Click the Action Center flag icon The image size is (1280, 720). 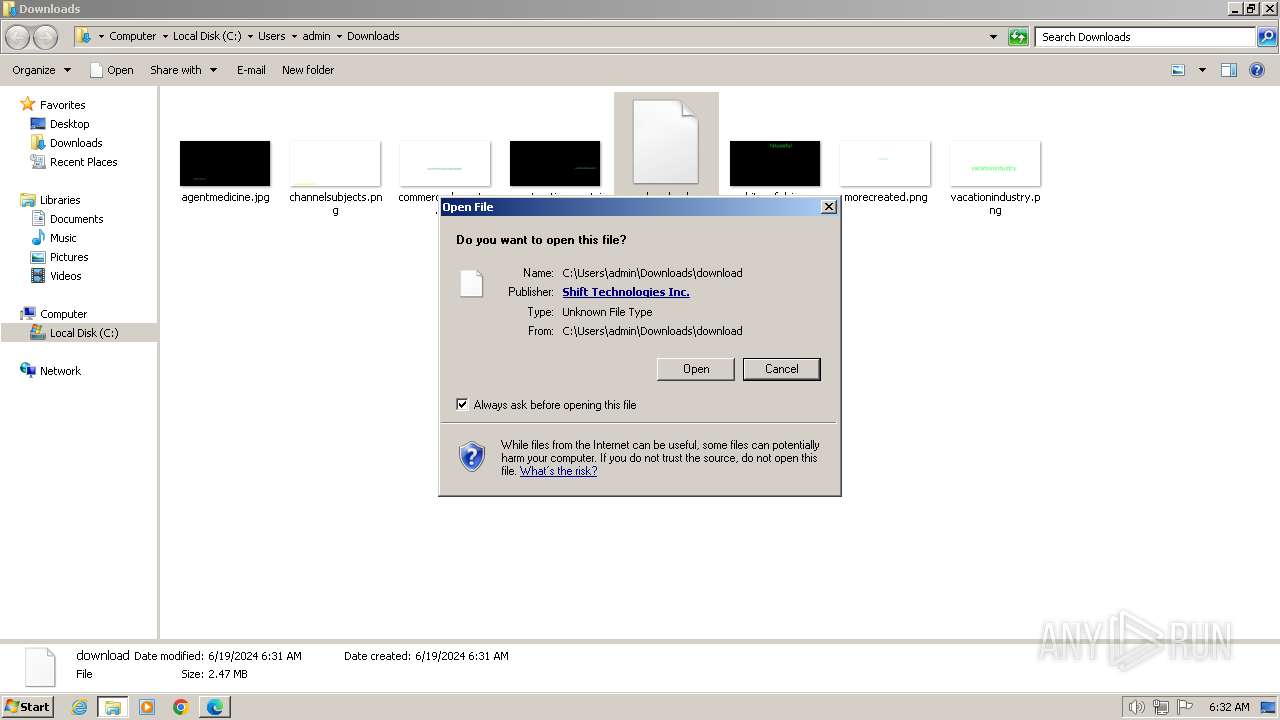click(x=1185, y=707)
